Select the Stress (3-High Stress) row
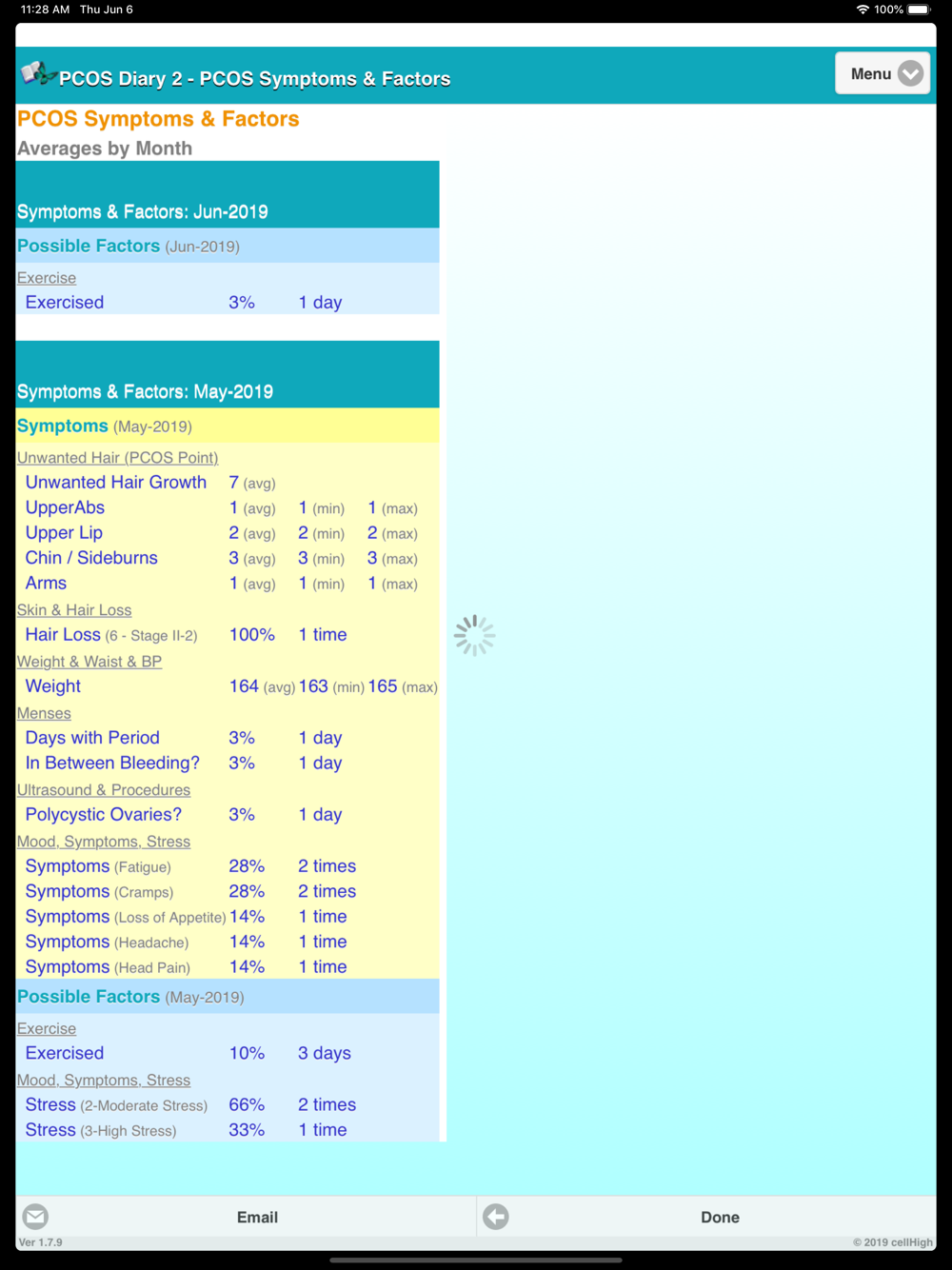Image resolution: width=952 pixels, height=1270 pixels. click(x=228, y=1130)
